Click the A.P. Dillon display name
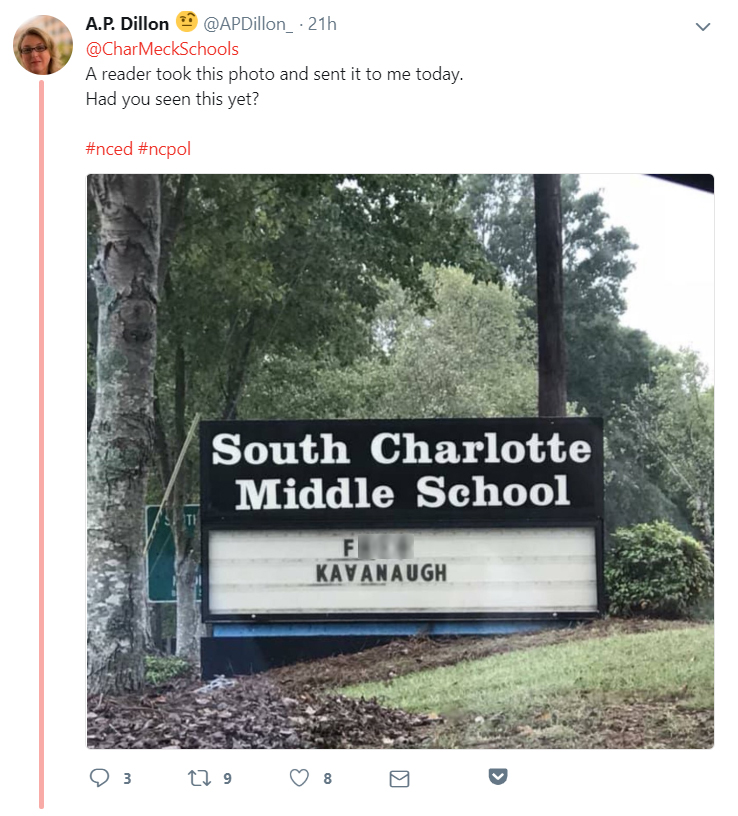This screenshot has width=738, height=816. 128,24
